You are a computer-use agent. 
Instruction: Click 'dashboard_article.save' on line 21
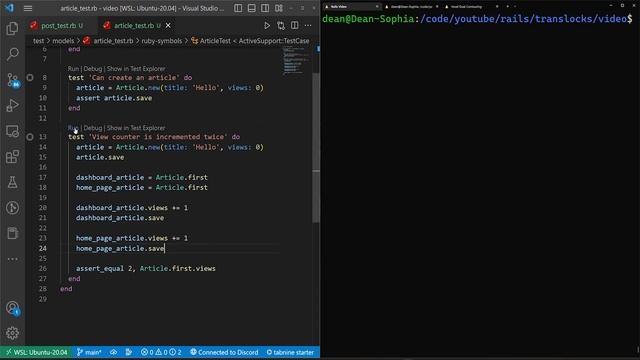pos(120,218)
